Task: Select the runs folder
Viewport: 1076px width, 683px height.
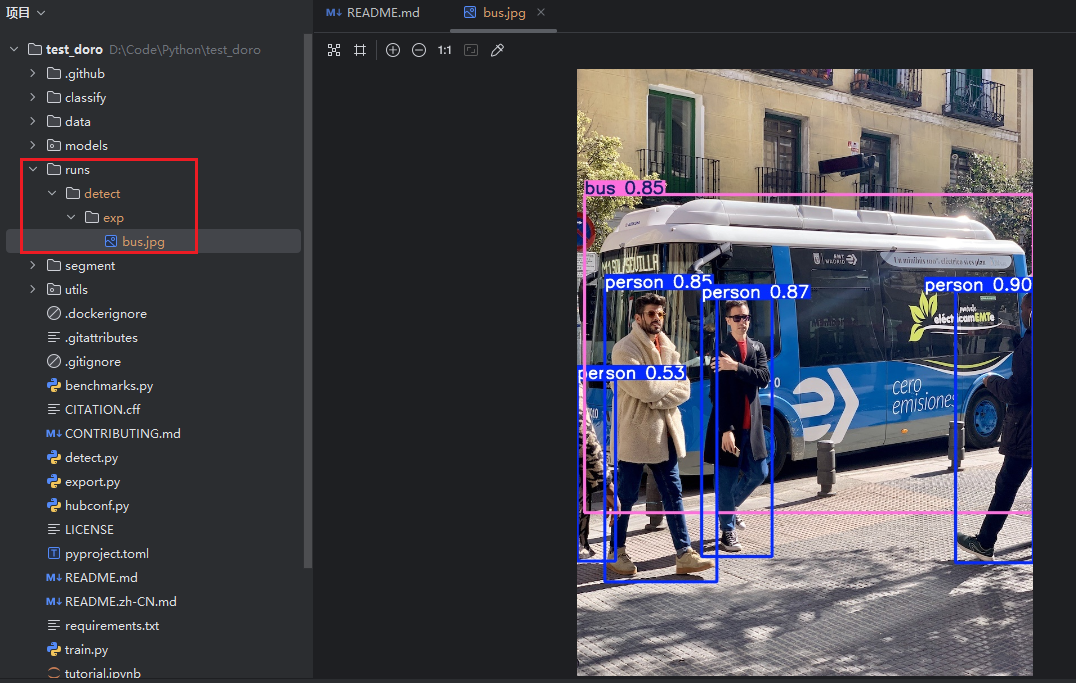Action: [x=153, y=170]
